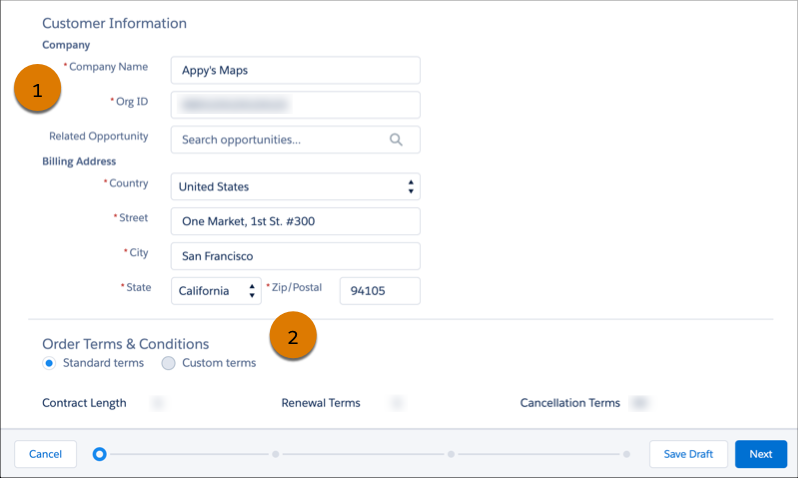The height and width of the screenshot is (478, 798).
Task: Click the Company Name field label
Action: tap(106, 67)
